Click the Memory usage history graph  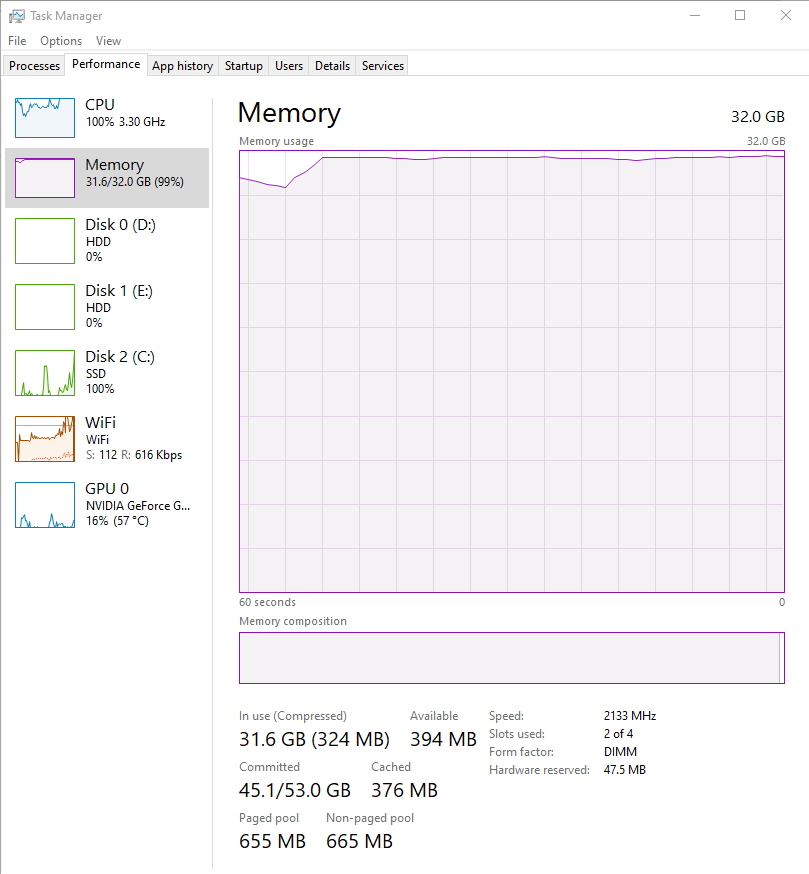[512, 371]
